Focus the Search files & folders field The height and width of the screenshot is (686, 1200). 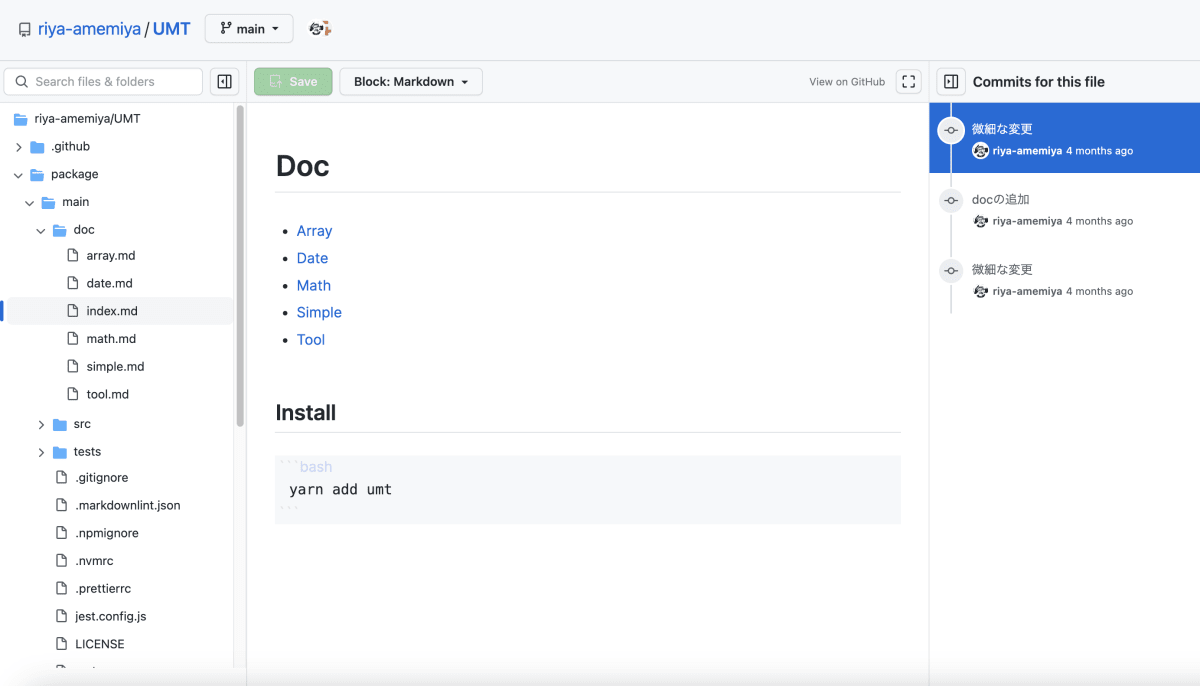[103, 82]
